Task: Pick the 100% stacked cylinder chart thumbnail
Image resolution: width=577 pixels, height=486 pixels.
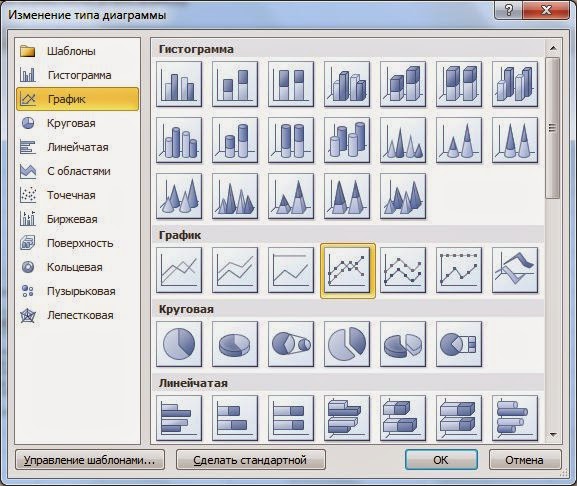Action: click(x=291, y=140)
